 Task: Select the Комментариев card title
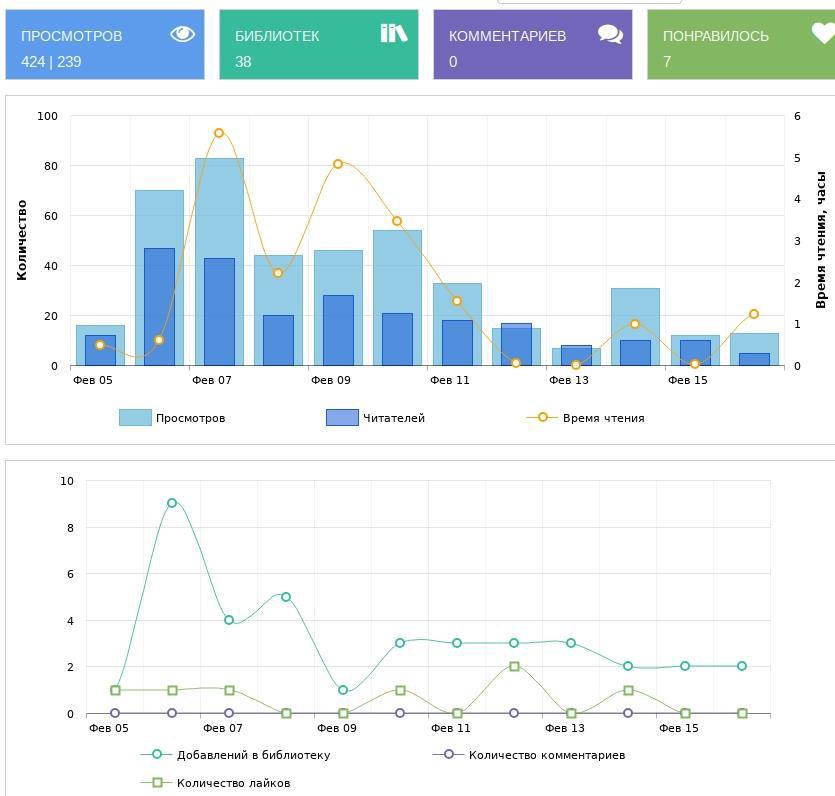point(507,36)
